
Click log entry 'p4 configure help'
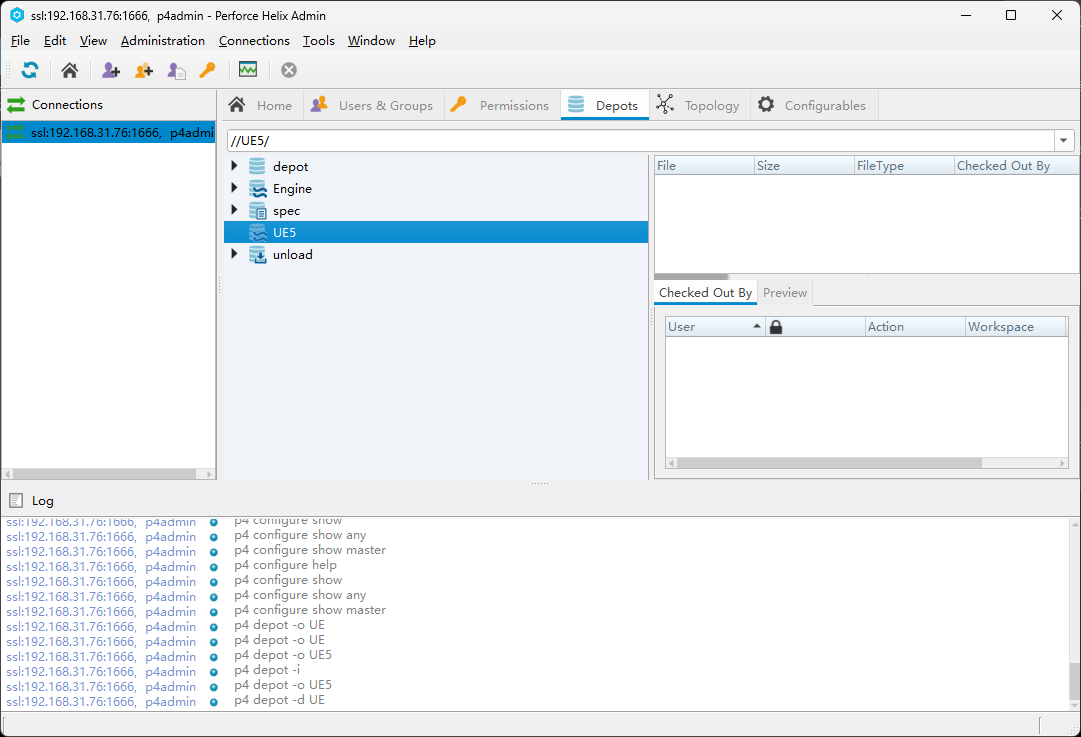pos(285,565)
